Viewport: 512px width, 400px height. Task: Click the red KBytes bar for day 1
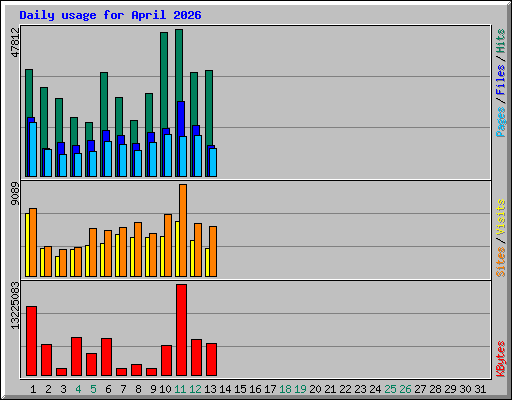[x=31, y=341]
